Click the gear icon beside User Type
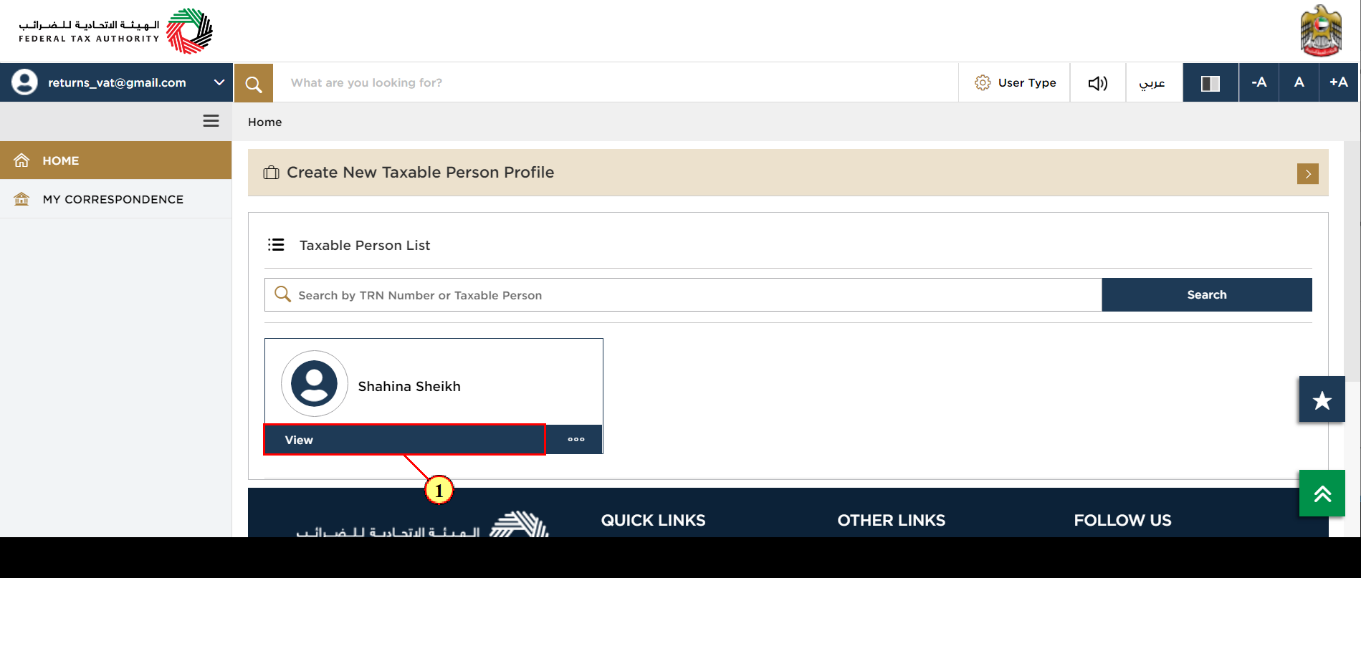The height and width of the screenshot is (648, 1361). 983,83
